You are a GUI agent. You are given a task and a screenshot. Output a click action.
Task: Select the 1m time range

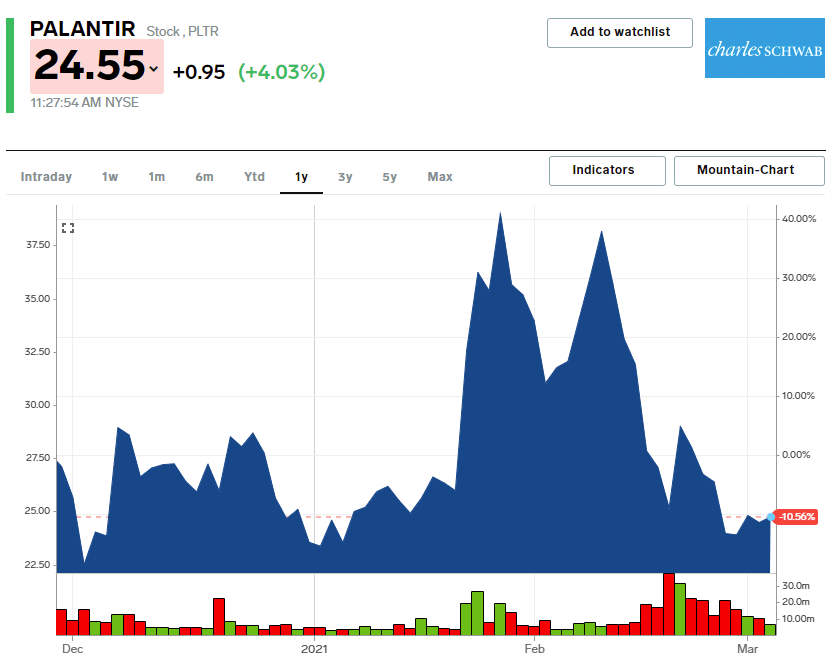pyautogui.click(x=157, y=177)
